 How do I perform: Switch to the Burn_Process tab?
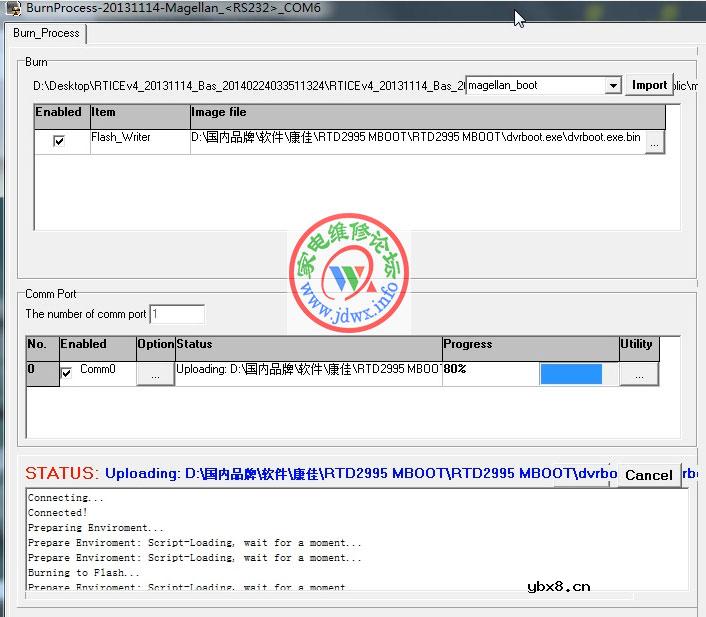(x=46, y=33)
